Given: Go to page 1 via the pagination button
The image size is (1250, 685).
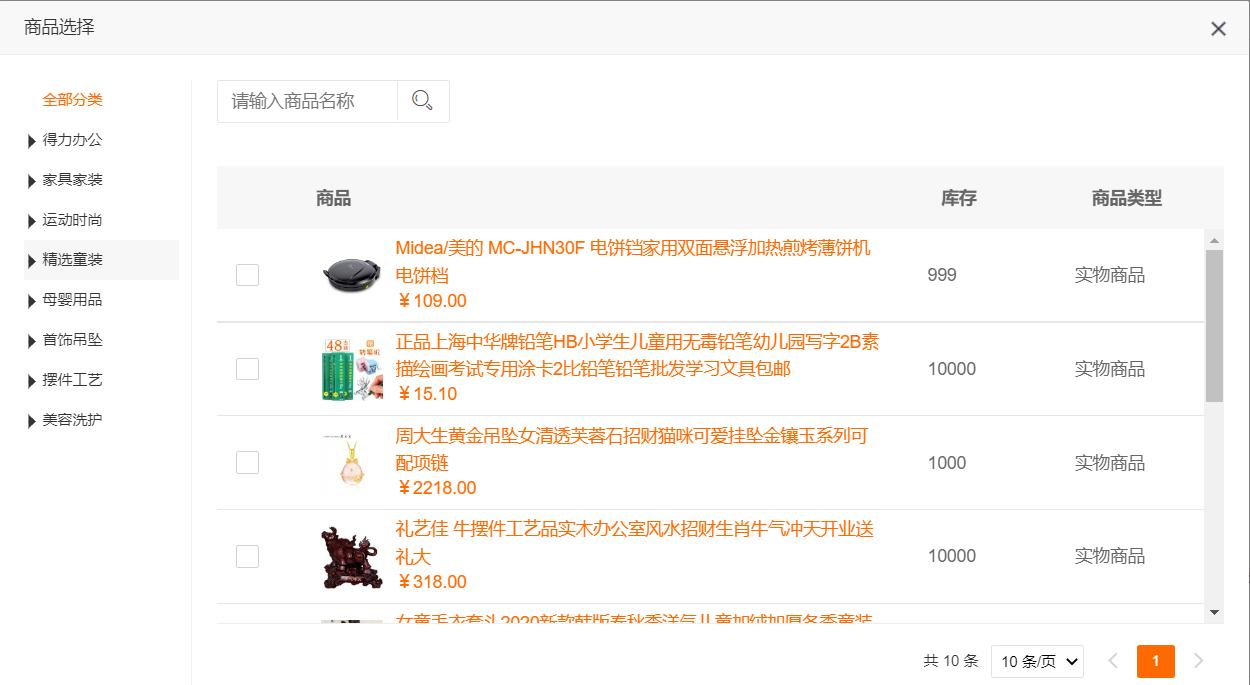Looking at the screenshot, I should pos(1155,661).
